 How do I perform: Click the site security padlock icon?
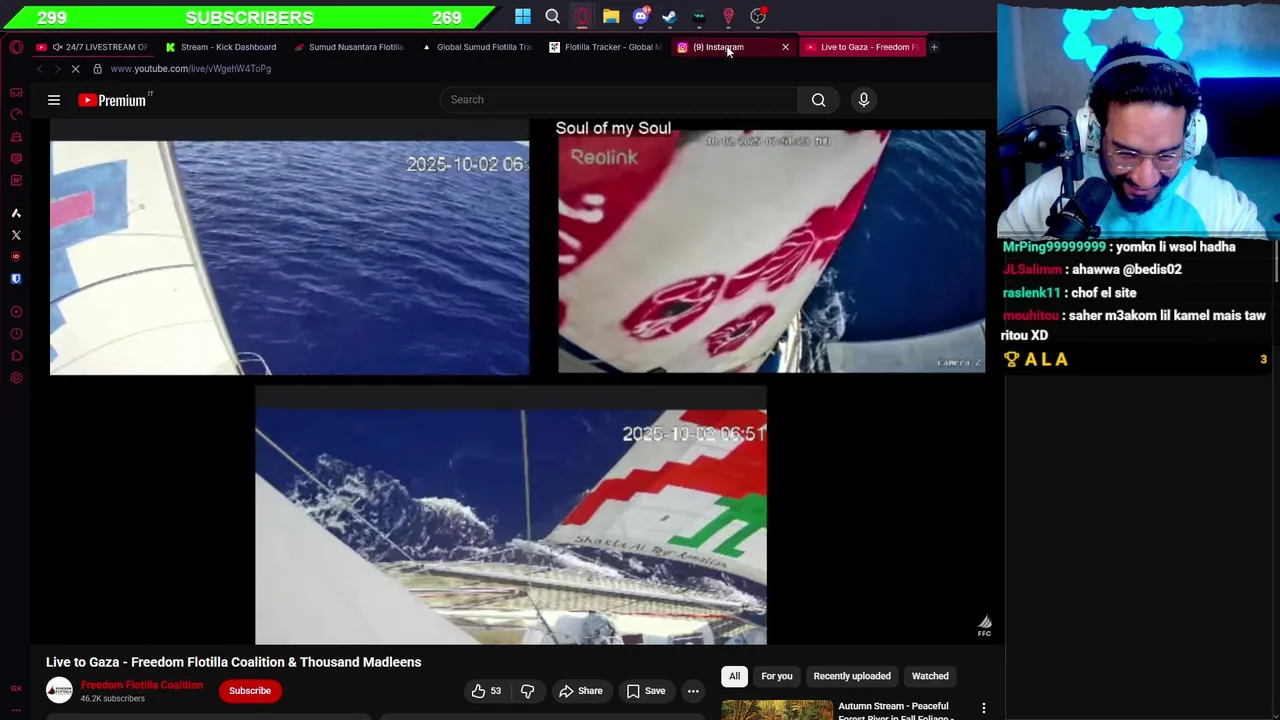(x=97, y=69)
